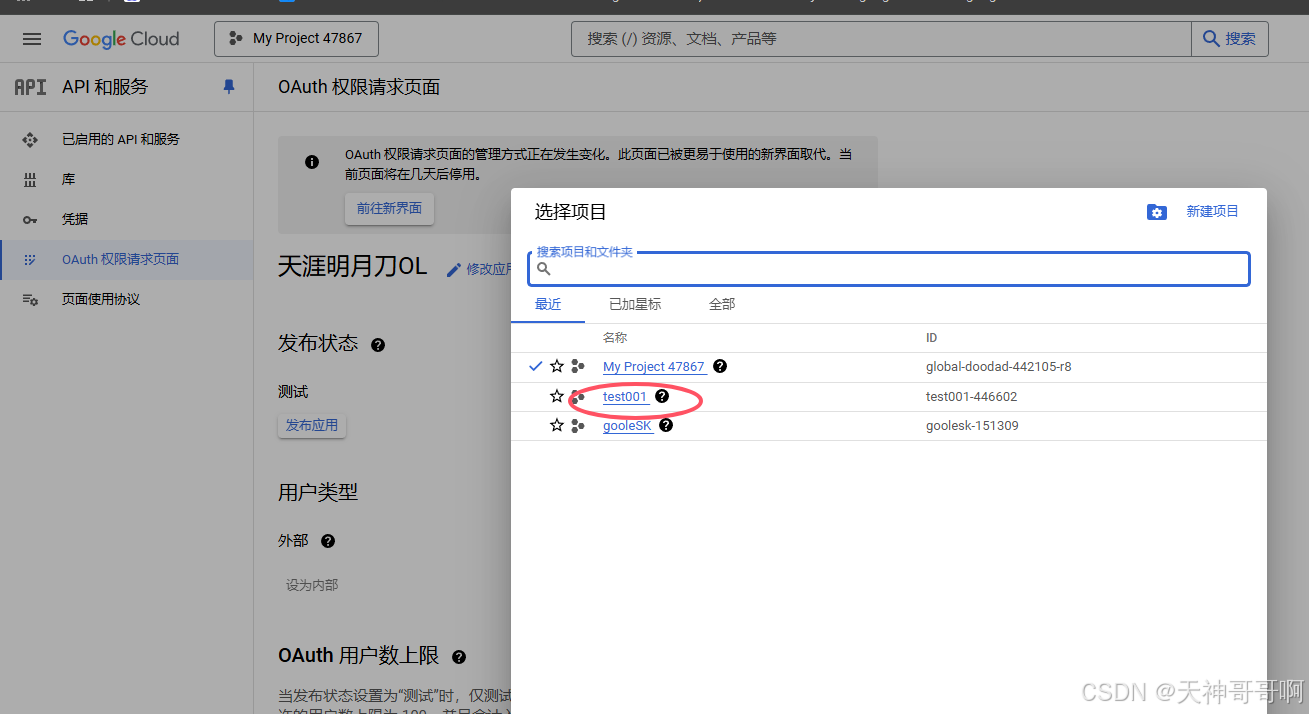
Task: Star the gooleSK project
Action: (x=557, y=426)
